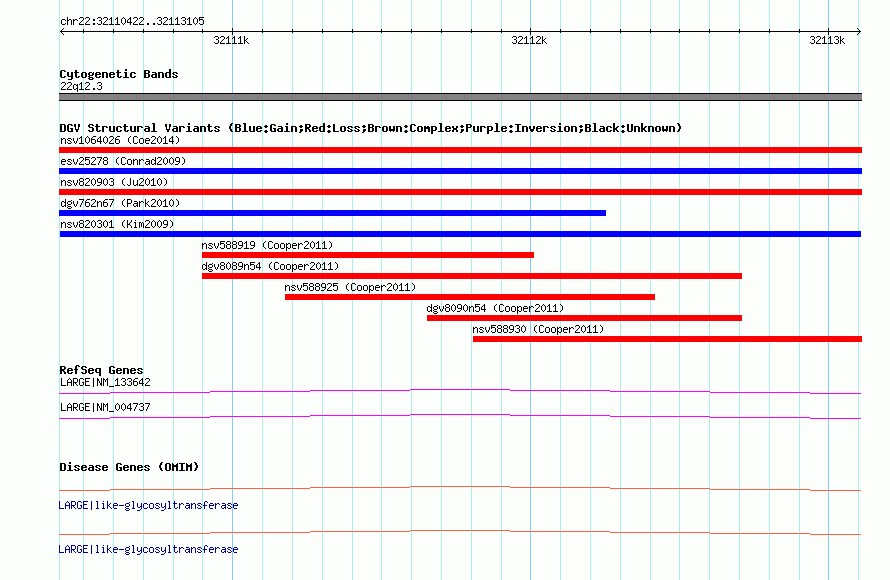
Task: Select the blue nsv820301 (Kim2009) bar
Action: 460,234
